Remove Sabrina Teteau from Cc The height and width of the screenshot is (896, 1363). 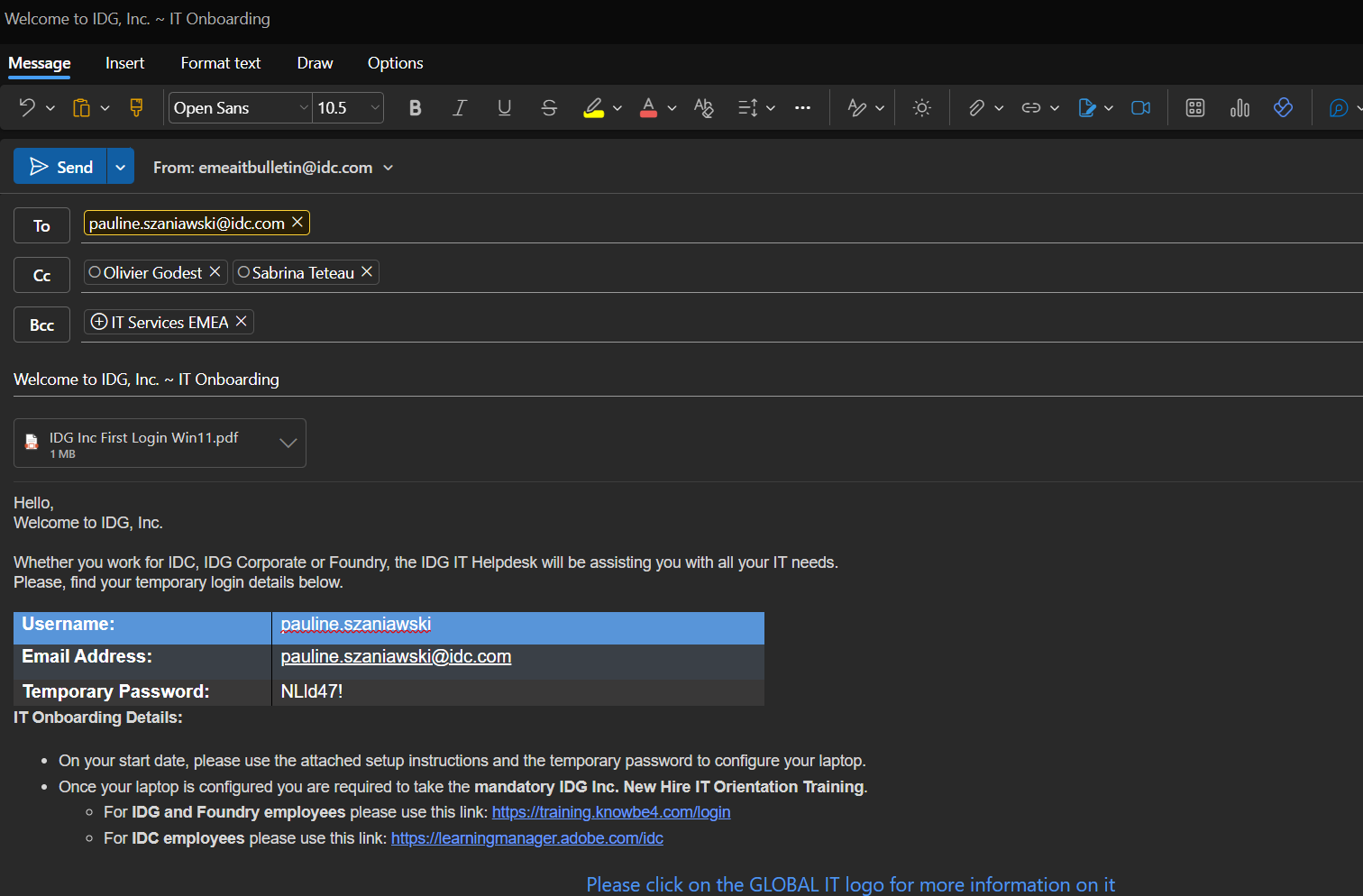click(x=367, y=272)
